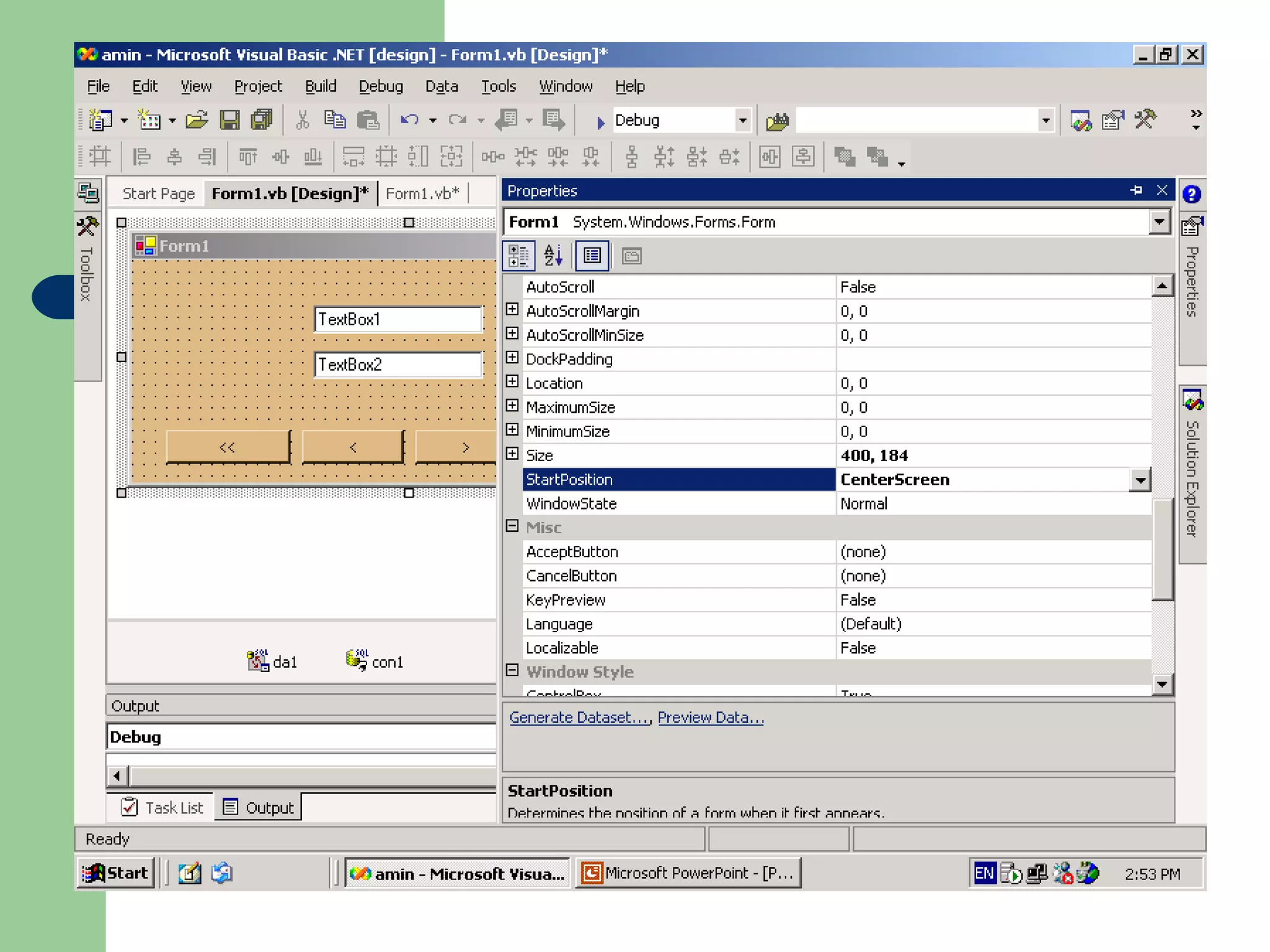Click the Save All toolbar icon
The width and height of the screenshot is (1270, 952).
click(x=261, y=120)
